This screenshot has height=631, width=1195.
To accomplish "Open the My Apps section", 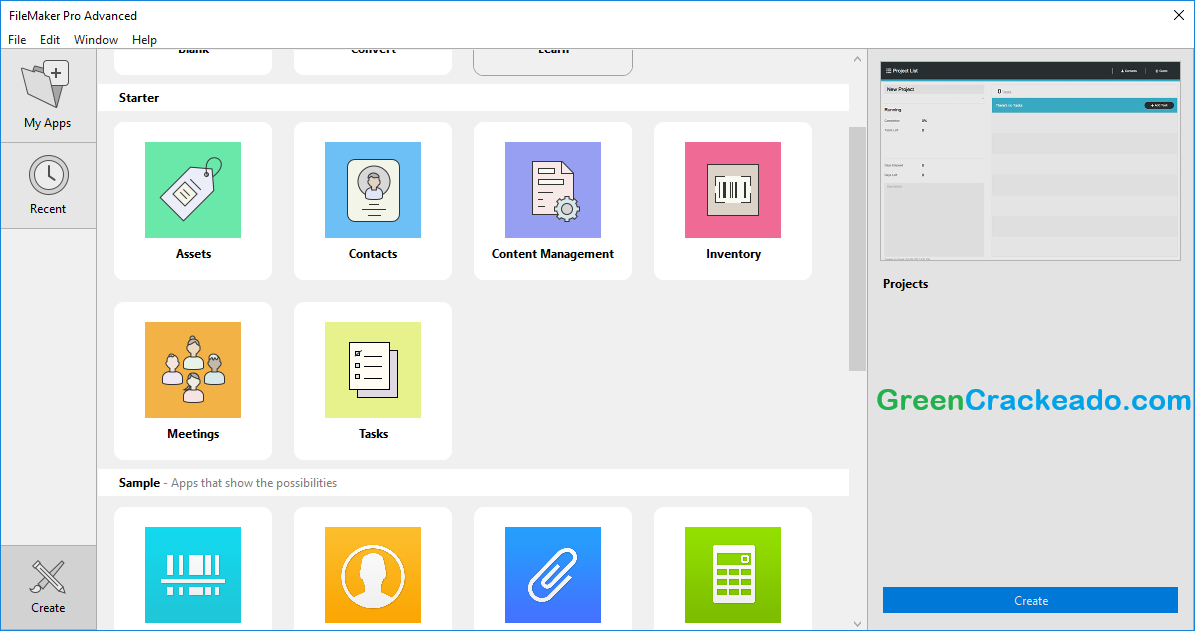I will (x=47, y=95).
